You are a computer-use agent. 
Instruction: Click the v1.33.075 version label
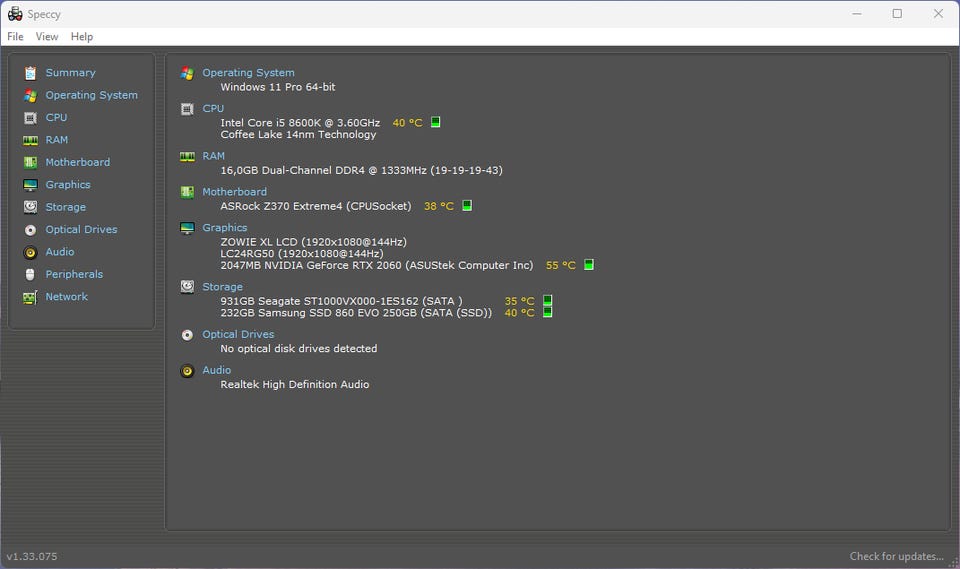(x=32, y=556)
